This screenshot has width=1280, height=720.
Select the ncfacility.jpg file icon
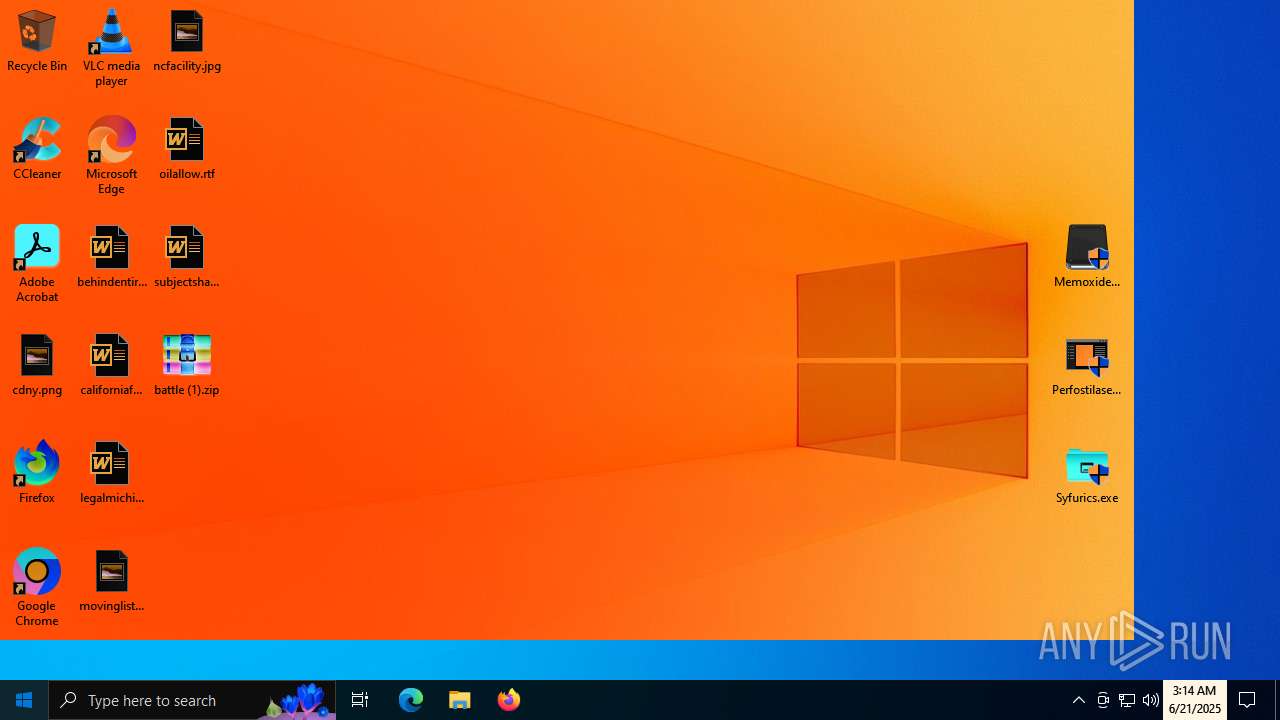point(187,42)
